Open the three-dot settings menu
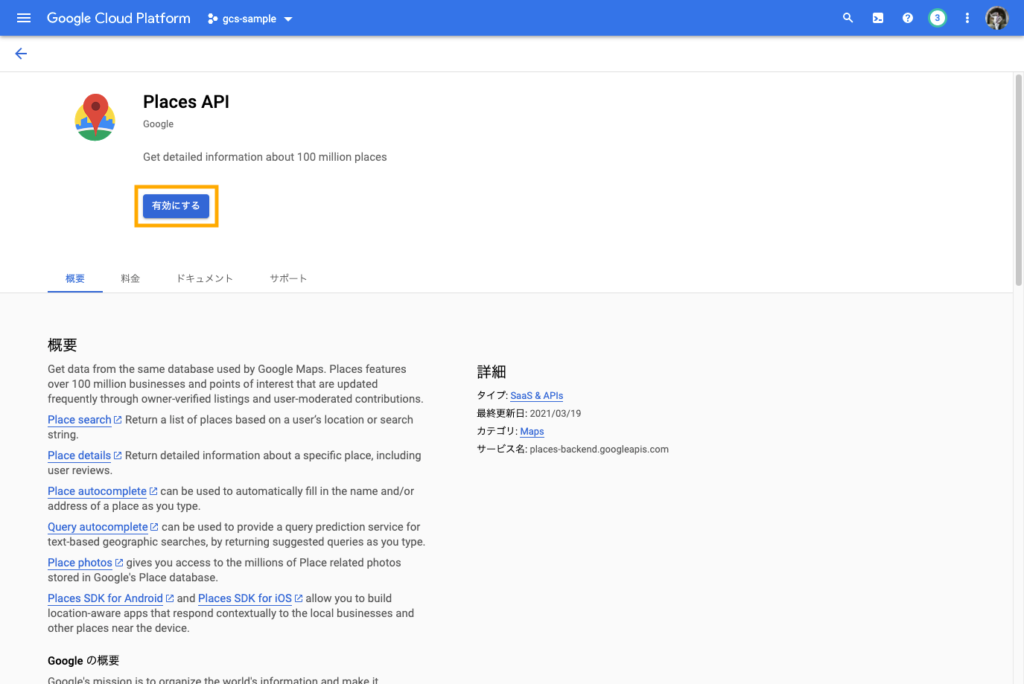Image resolution: width=1024 pixels, height=684 pixels. pyautogui.click(x=967, y=18)
